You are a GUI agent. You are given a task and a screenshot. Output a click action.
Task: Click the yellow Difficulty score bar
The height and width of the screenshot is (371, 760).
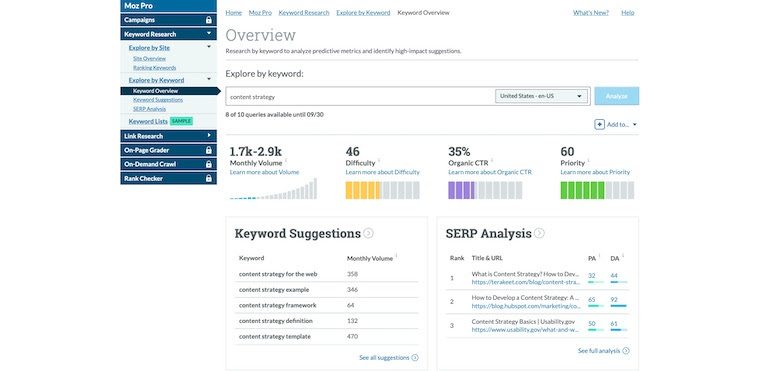[382, 190]
